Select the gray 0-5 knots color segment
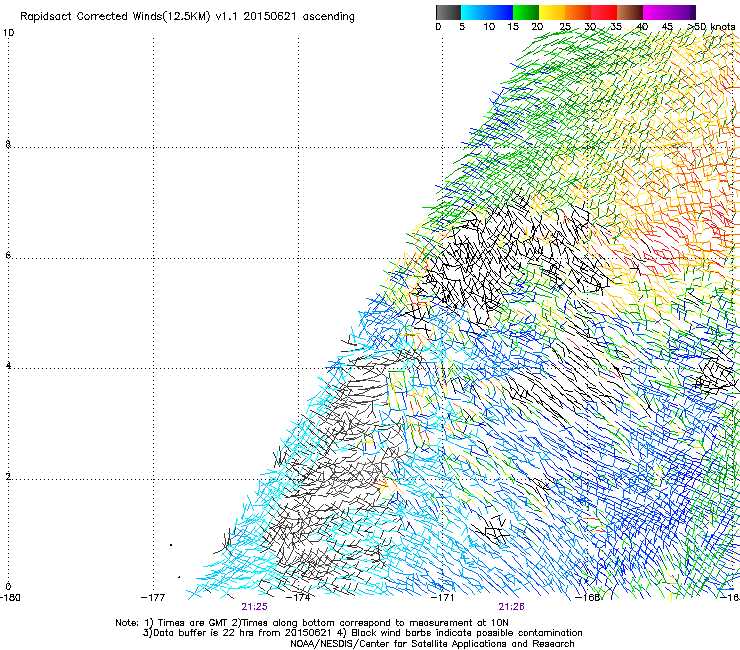The width and height of the screenshot is (740, 650). 448,12
